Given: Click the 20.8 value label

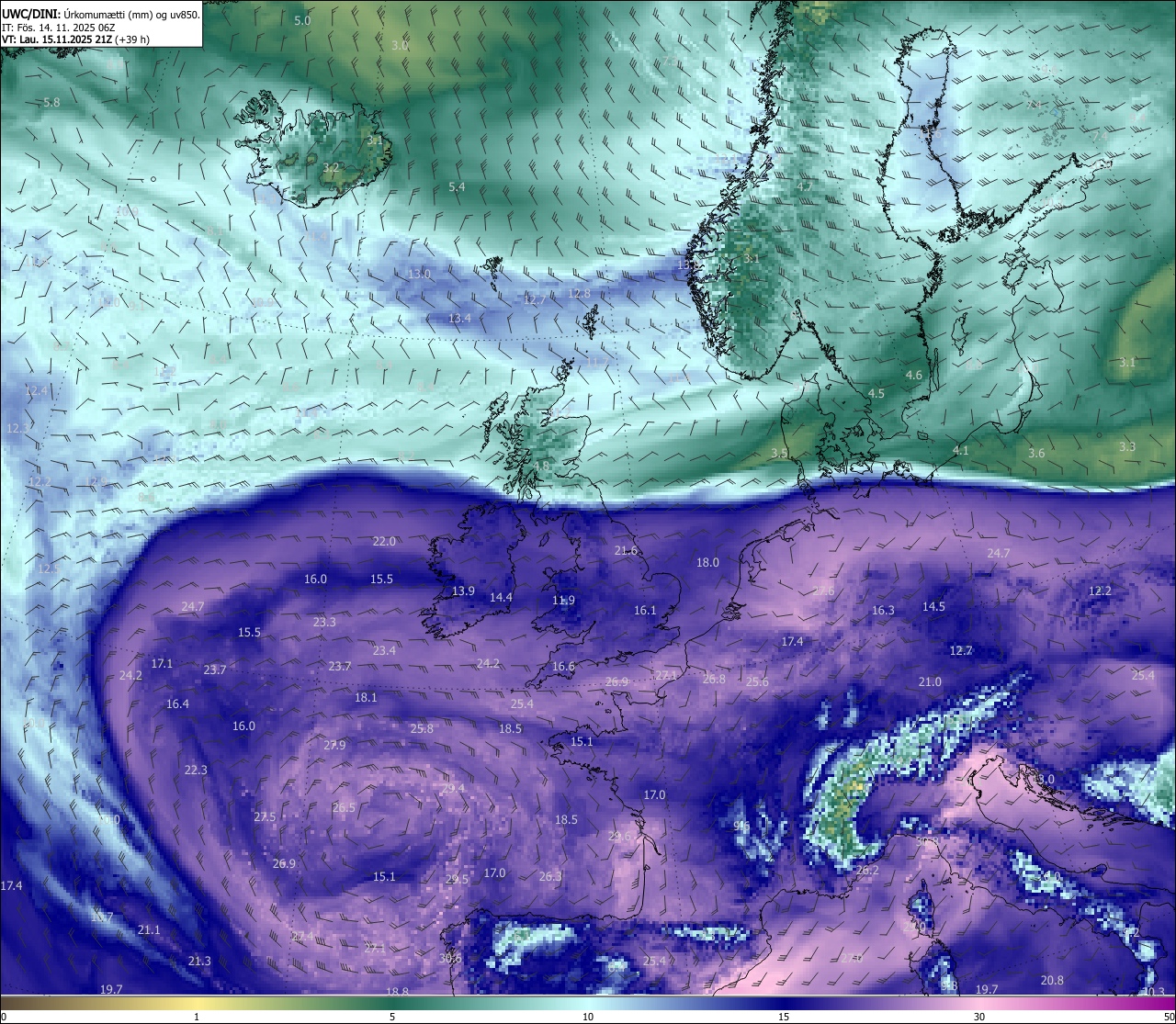Looking at the screenshot, I should (1052, 981).
